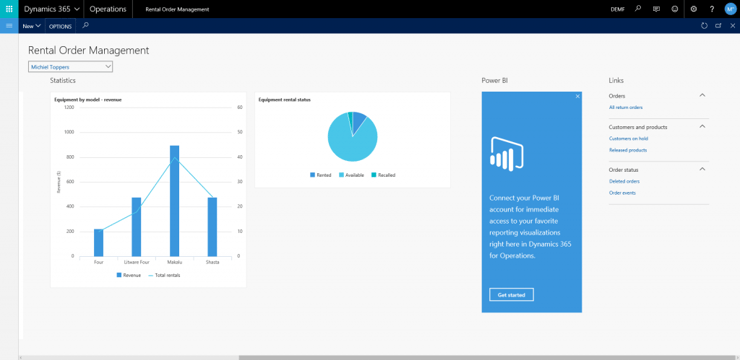740x360 pixels.
Task: Open Deleted orders link
Action: point(624,181)
